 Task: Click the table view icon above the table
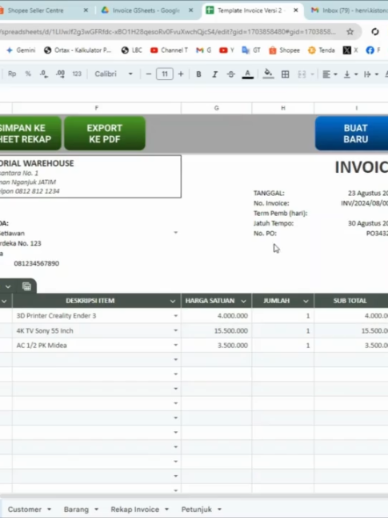(x=27, y=286)
